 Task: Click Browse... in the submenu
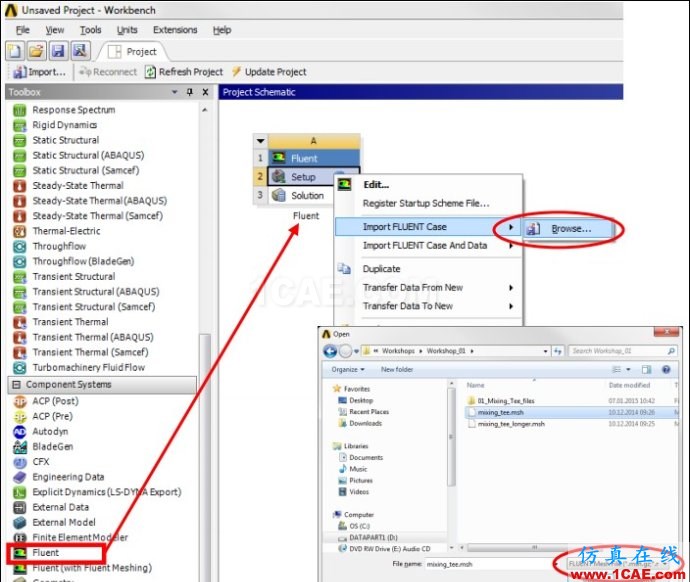569,229
